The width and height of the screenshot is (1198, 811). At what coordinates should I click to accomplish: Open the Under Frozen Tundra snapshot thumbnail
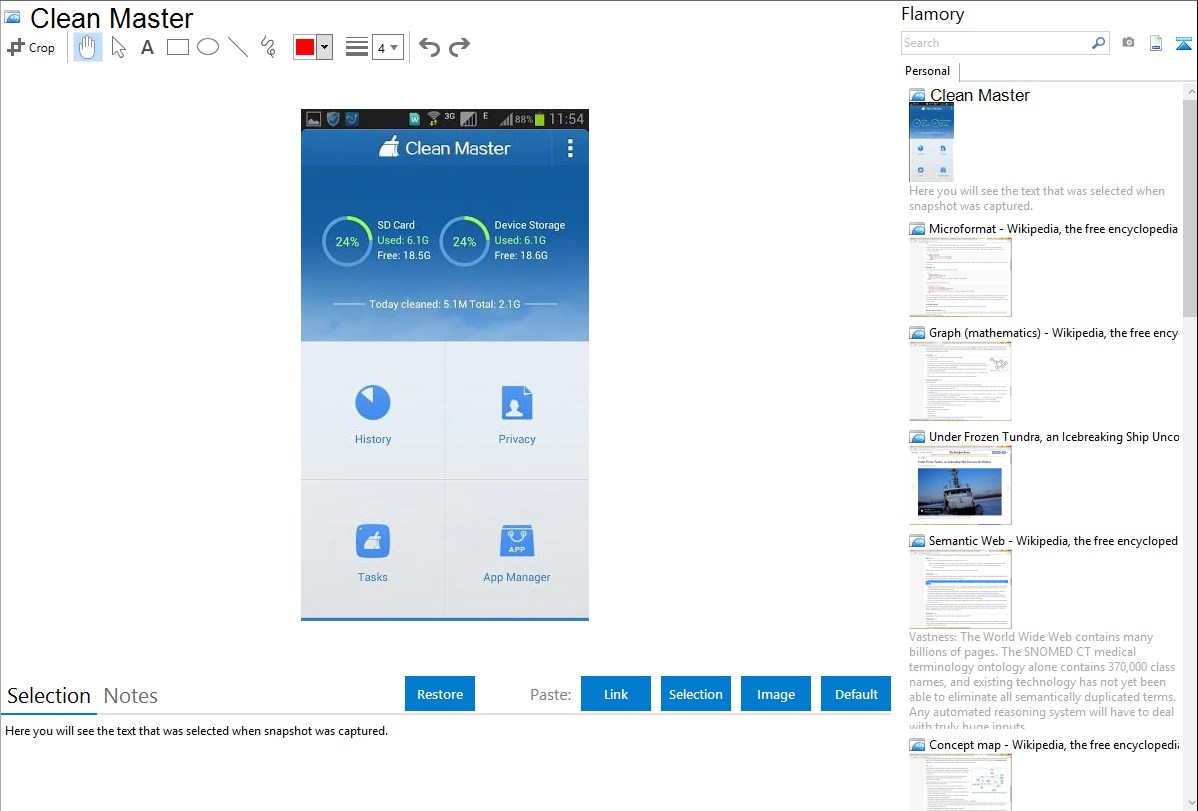[960, 485]
